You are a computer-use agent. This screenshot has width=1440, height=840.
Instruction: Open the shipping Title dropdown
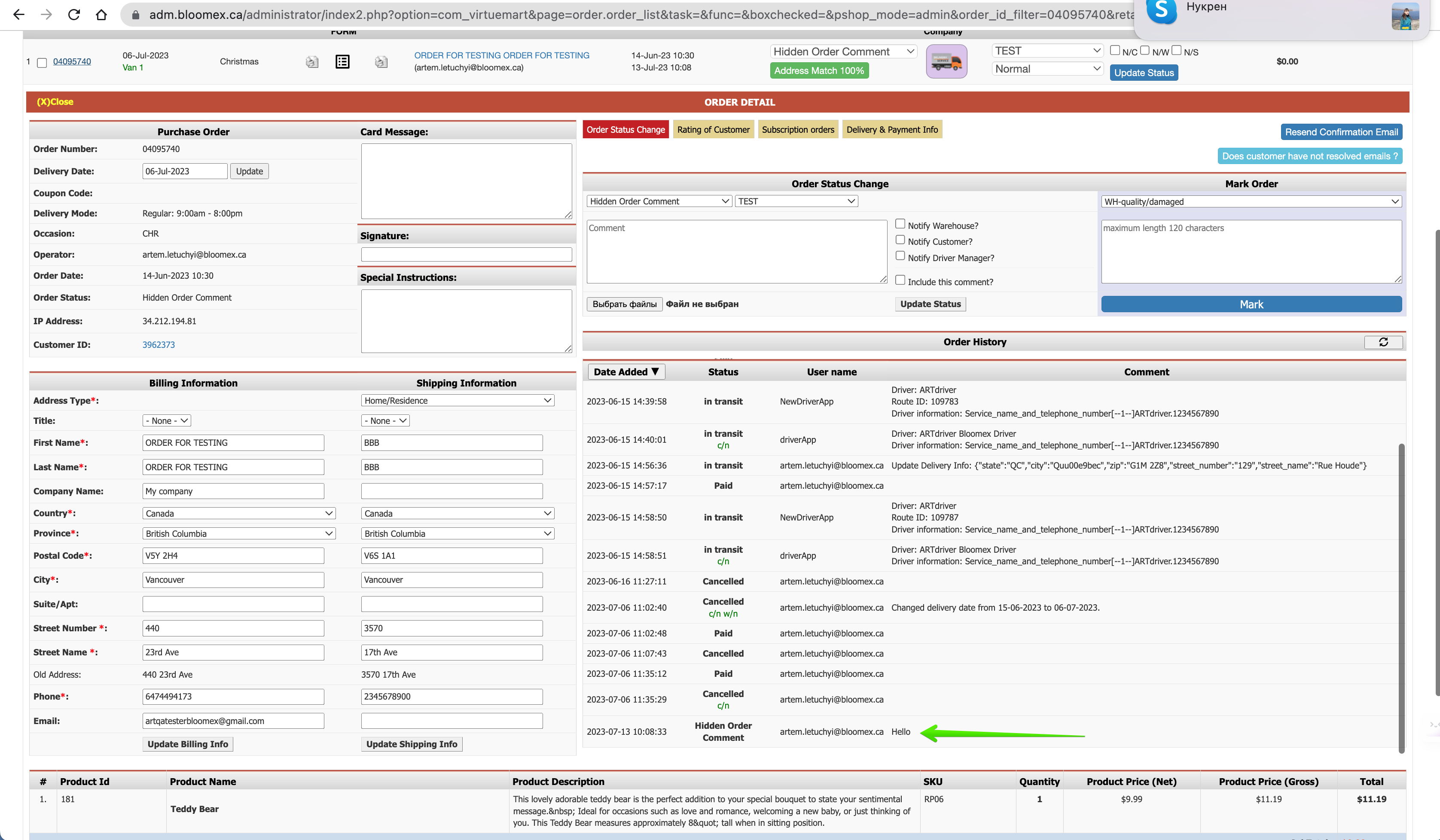[x=385, y=421]
